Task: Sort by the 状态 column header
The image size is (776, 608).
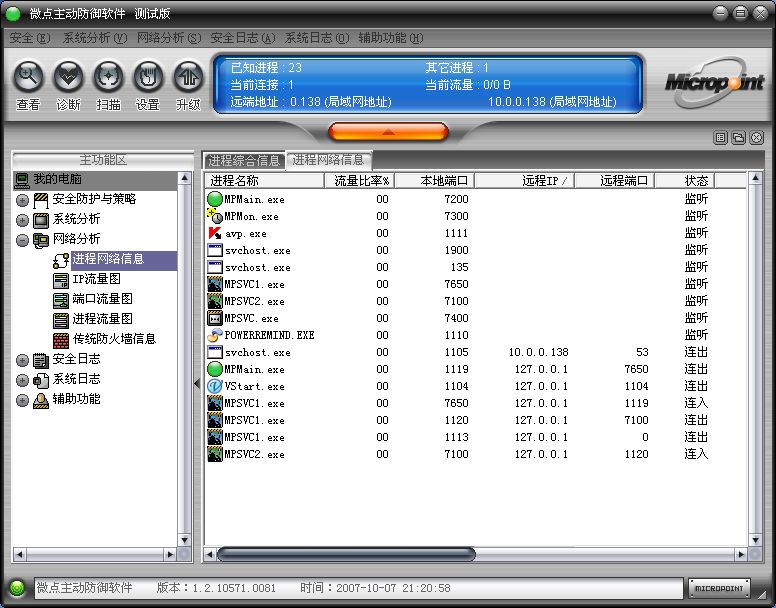Action: [x=685, y=181]
